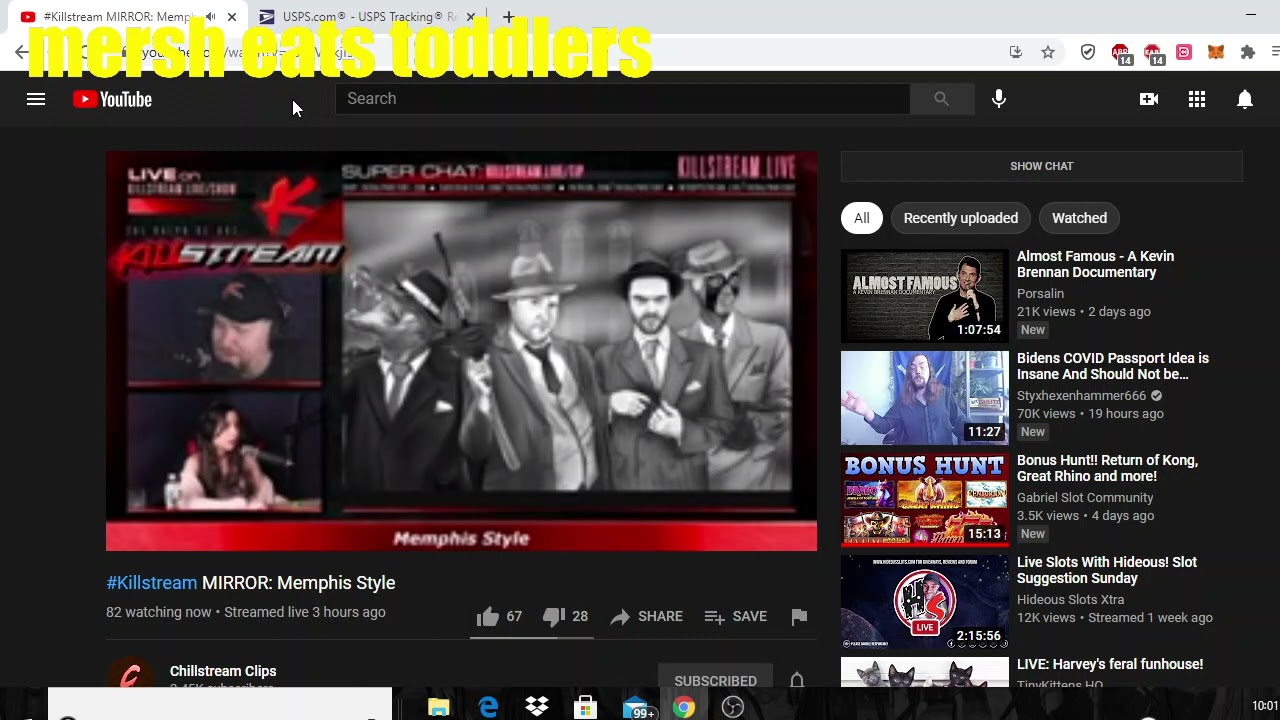
Task: Open the Mail app from the taskbar
Action: pyautogui.click(x=636, y=708)
